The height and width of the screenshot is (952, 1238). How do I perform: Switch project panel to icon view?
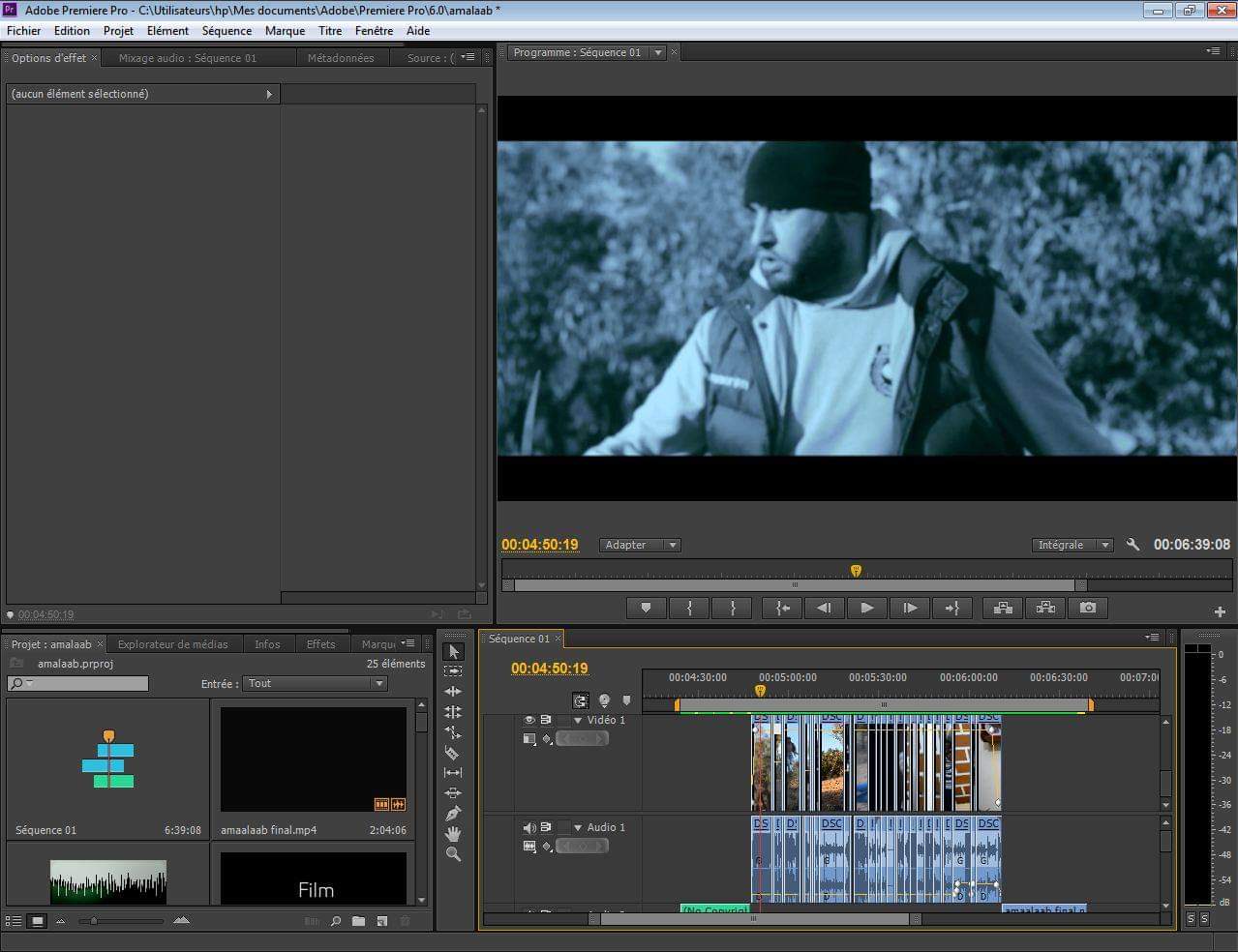(37, 921)
